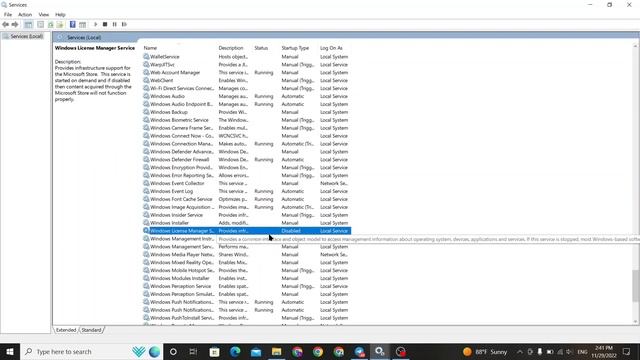640x360 pixels.
Task: Select the Windows Biometric Service row
Action: click(247, 120)
